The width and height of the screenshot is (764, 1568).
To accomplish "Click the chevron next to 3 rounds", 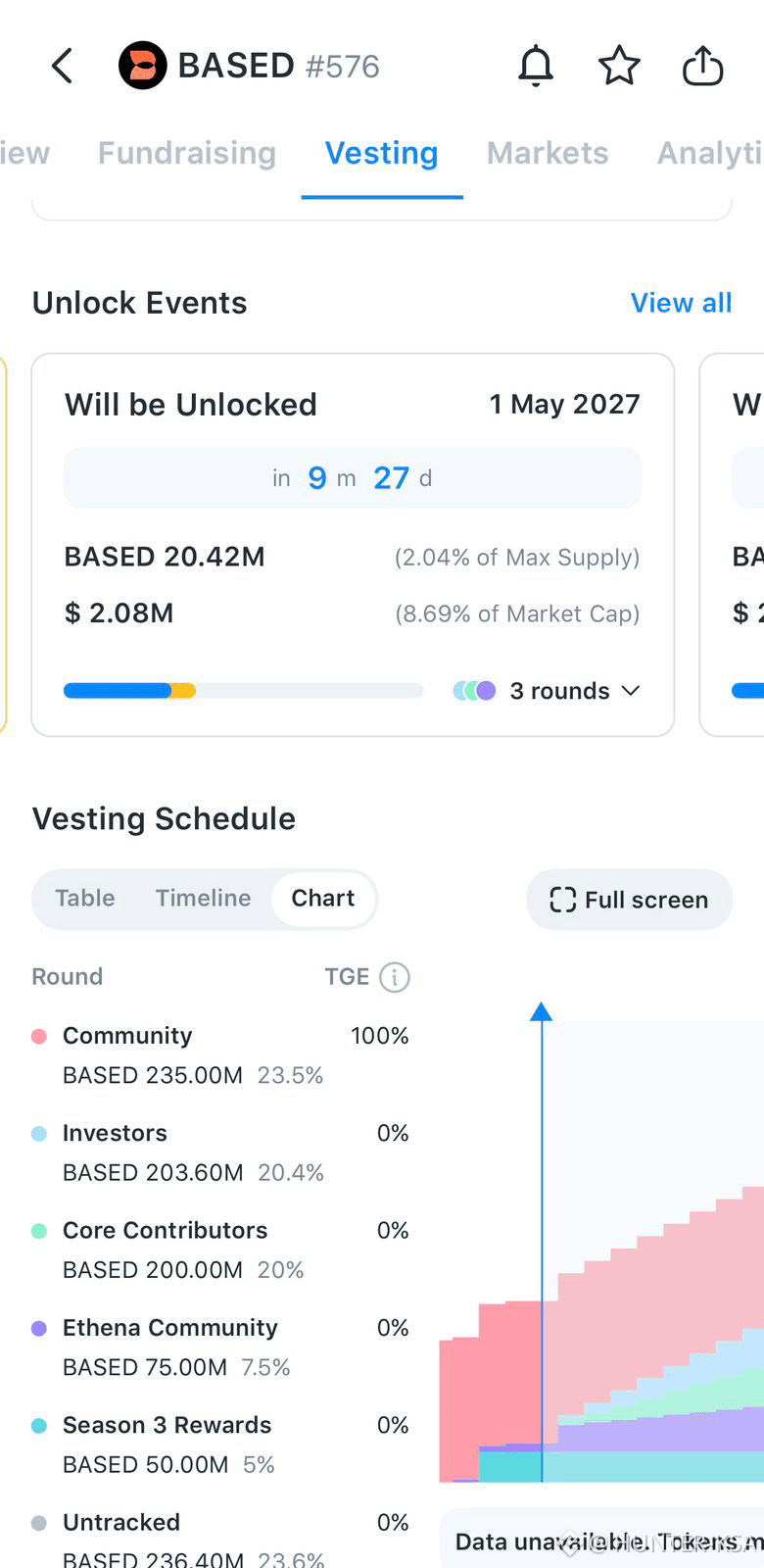I will click(x=631, y=691).
